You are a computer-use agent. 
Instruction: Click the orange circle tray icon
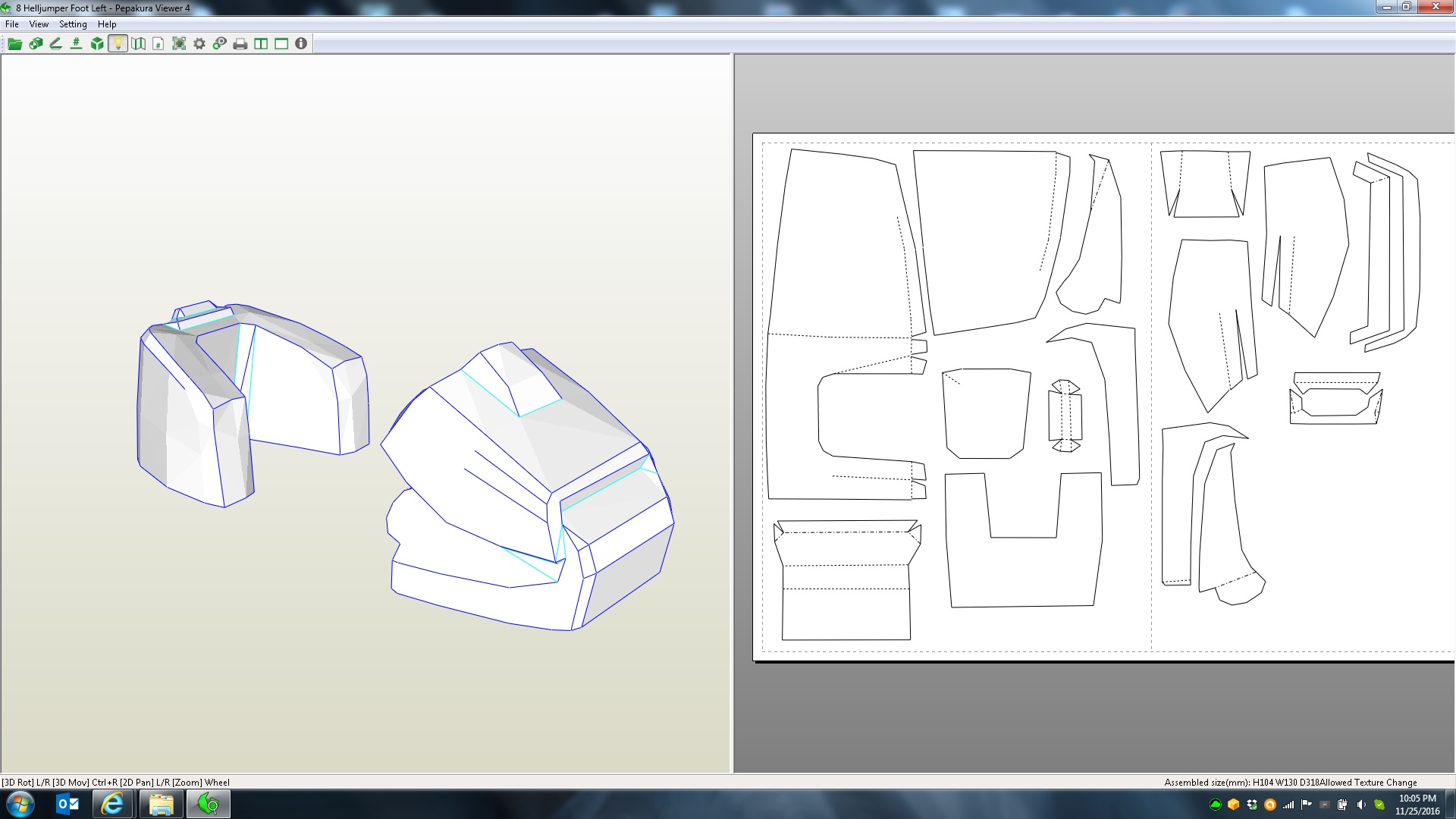pos(1270,805)
